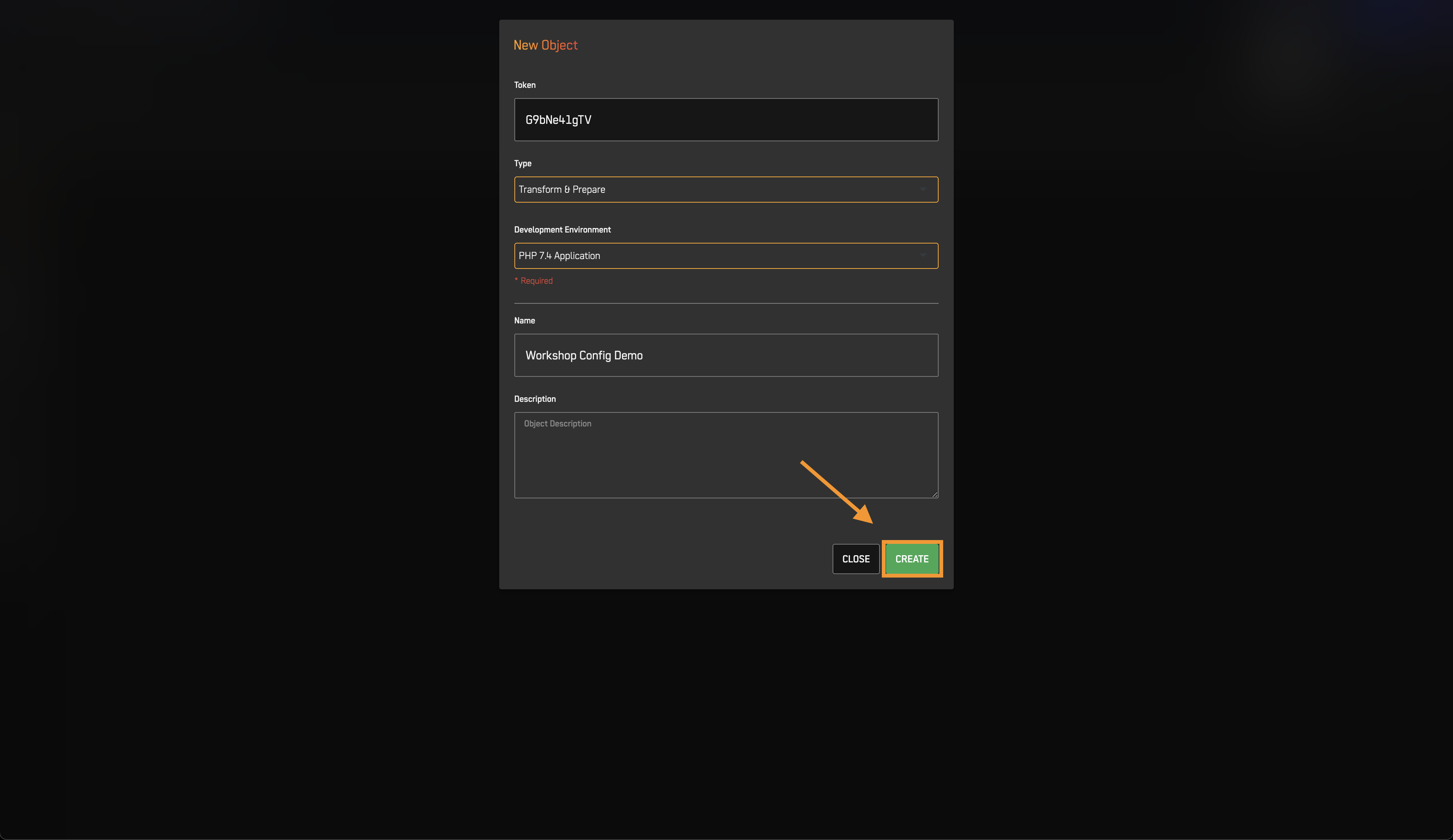Dismiss the dialog with CLOSE

click(856, 559)
